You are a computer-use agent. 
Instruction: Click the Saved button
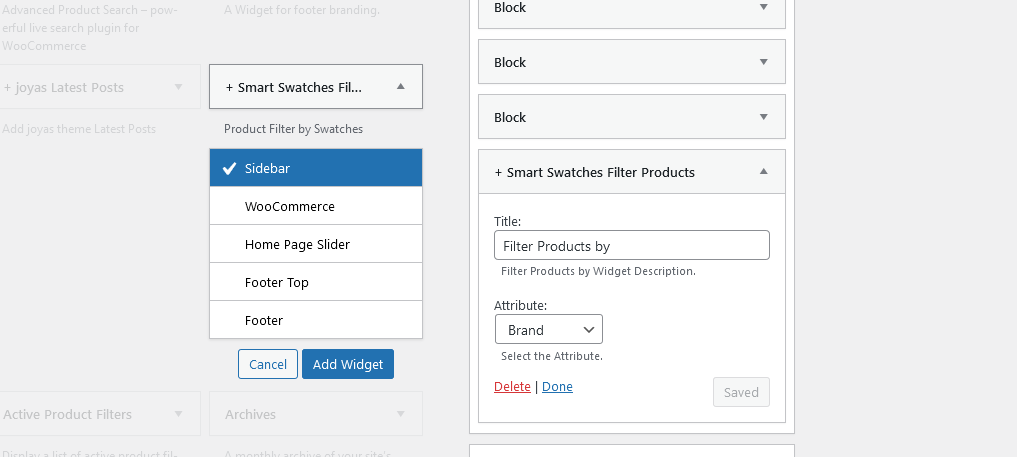tap(741, 392)
